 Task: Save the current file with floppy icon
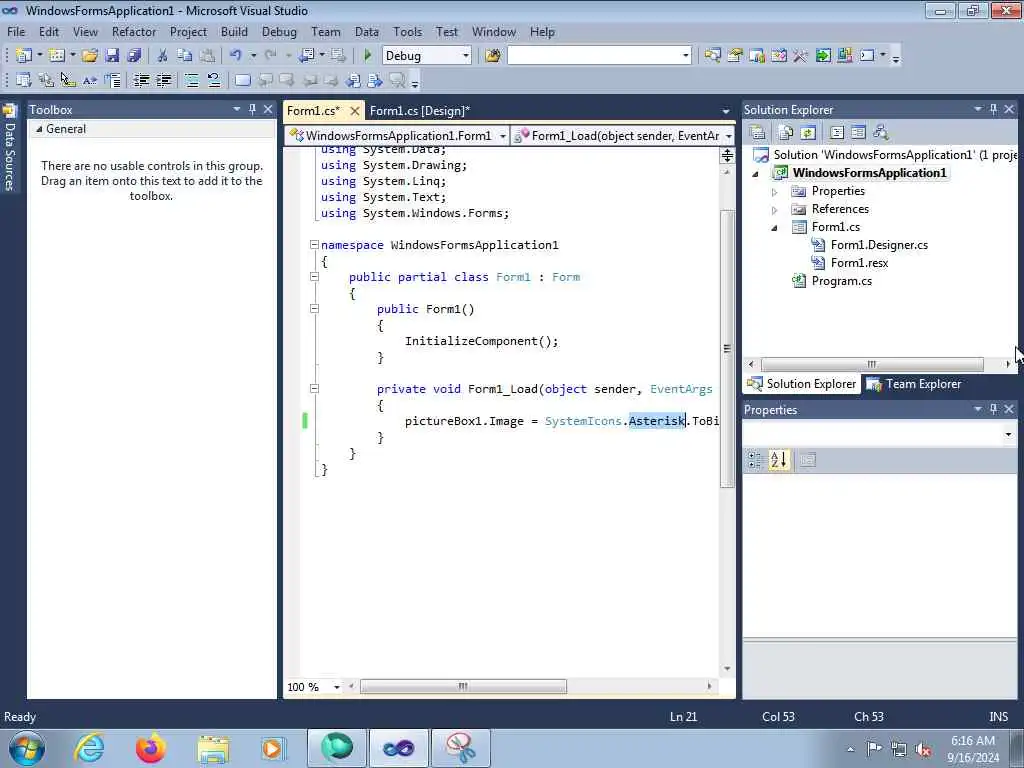coord(112,56)
